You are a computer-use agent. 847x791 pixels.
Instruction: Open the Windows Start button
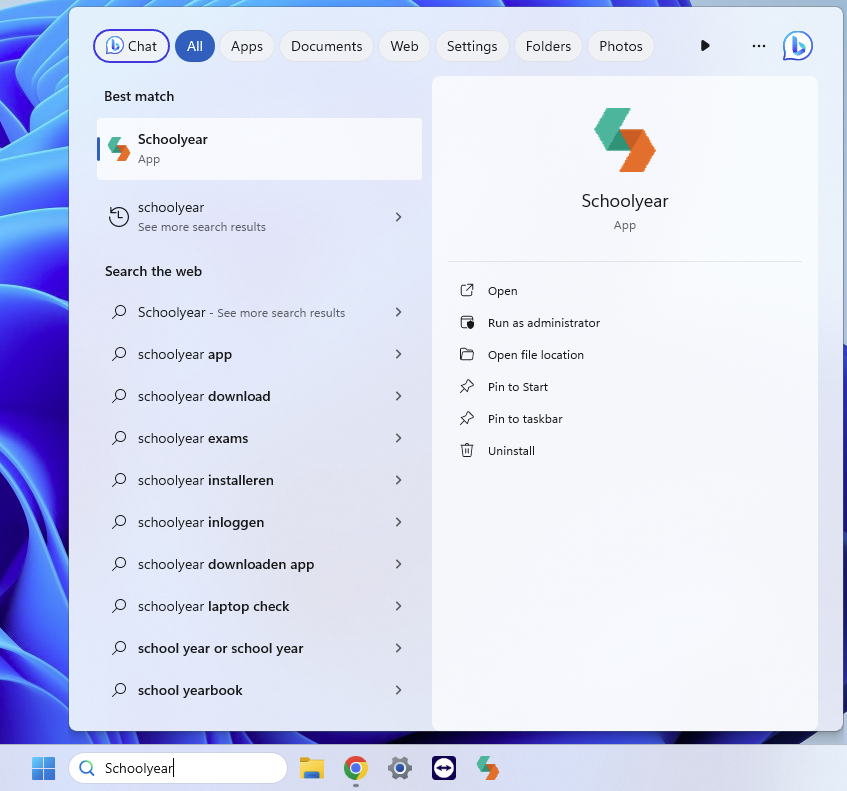(43, 768)
